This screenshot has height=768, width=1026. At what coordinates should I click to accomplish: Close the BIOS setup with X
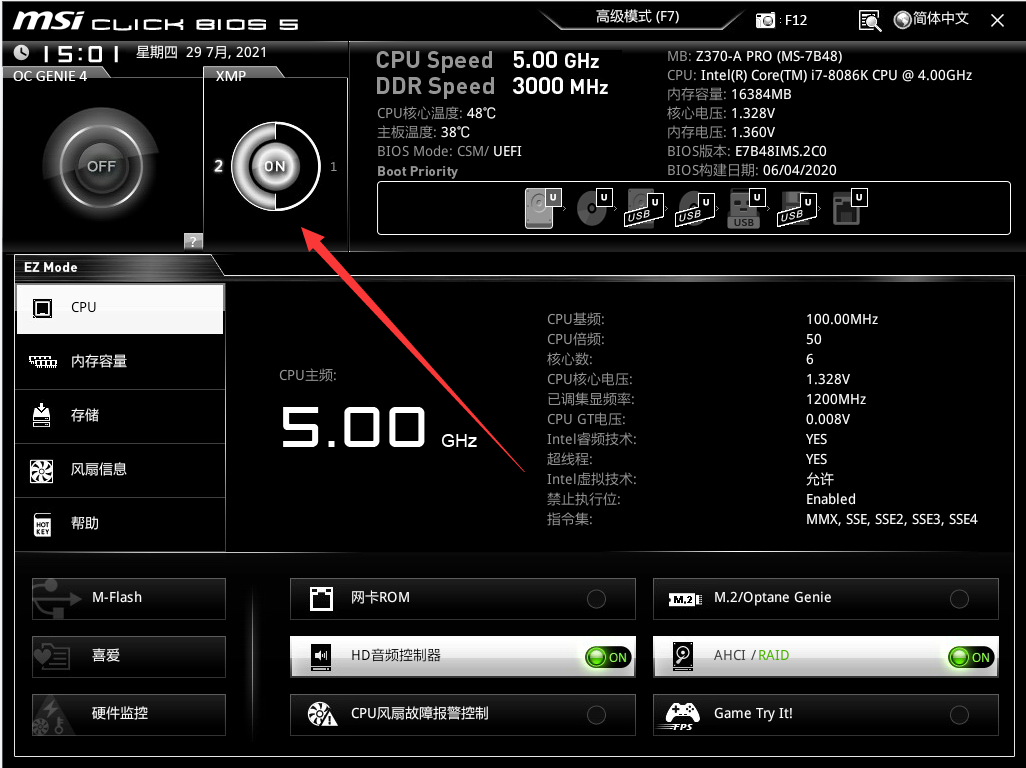(997, 20)
